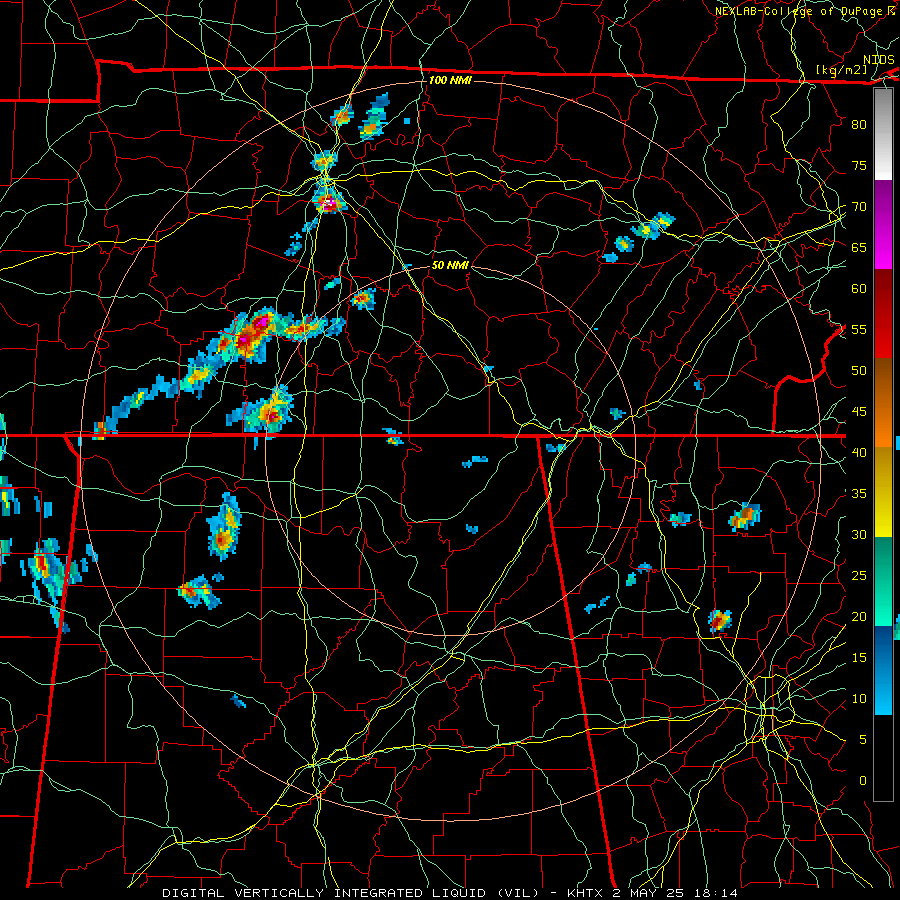Pick the dark blue band just below 20
Viewport: 900px width, 900px height.
pyautogui.click(x=883, y=648)
